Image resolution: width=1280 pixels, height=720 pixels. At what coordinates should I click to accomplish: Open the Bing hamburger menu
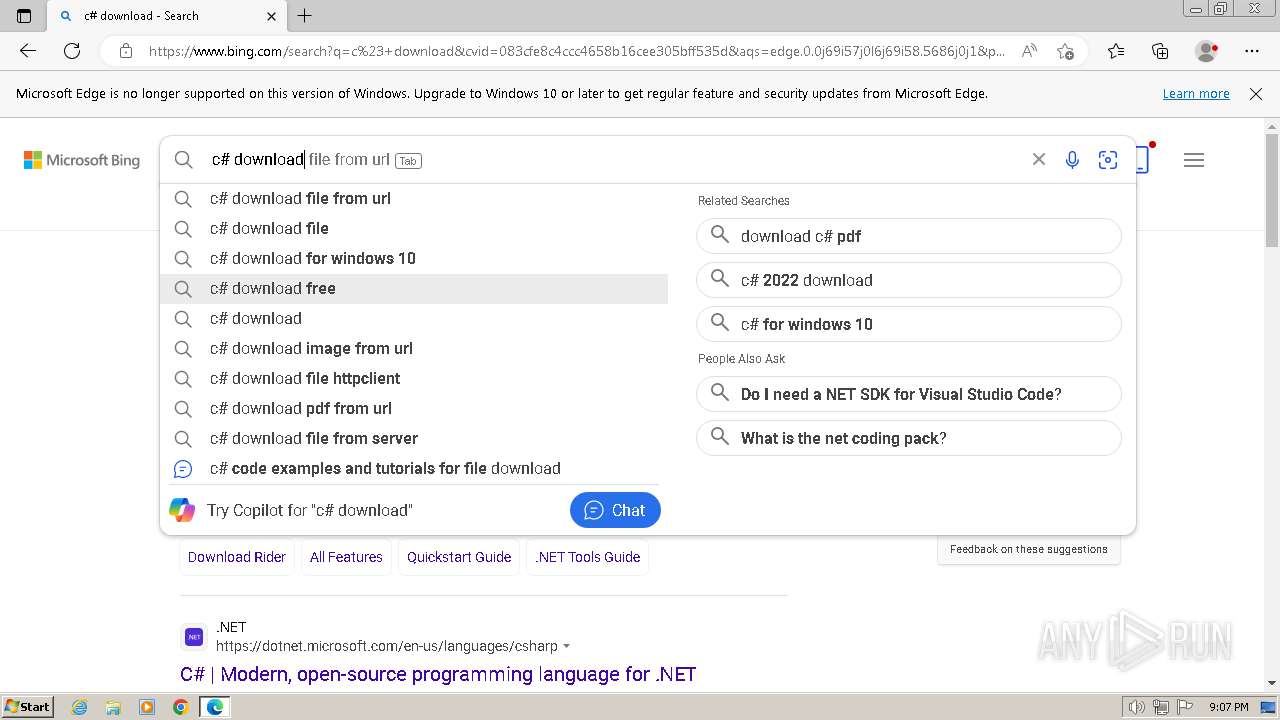coord(1194,160)
